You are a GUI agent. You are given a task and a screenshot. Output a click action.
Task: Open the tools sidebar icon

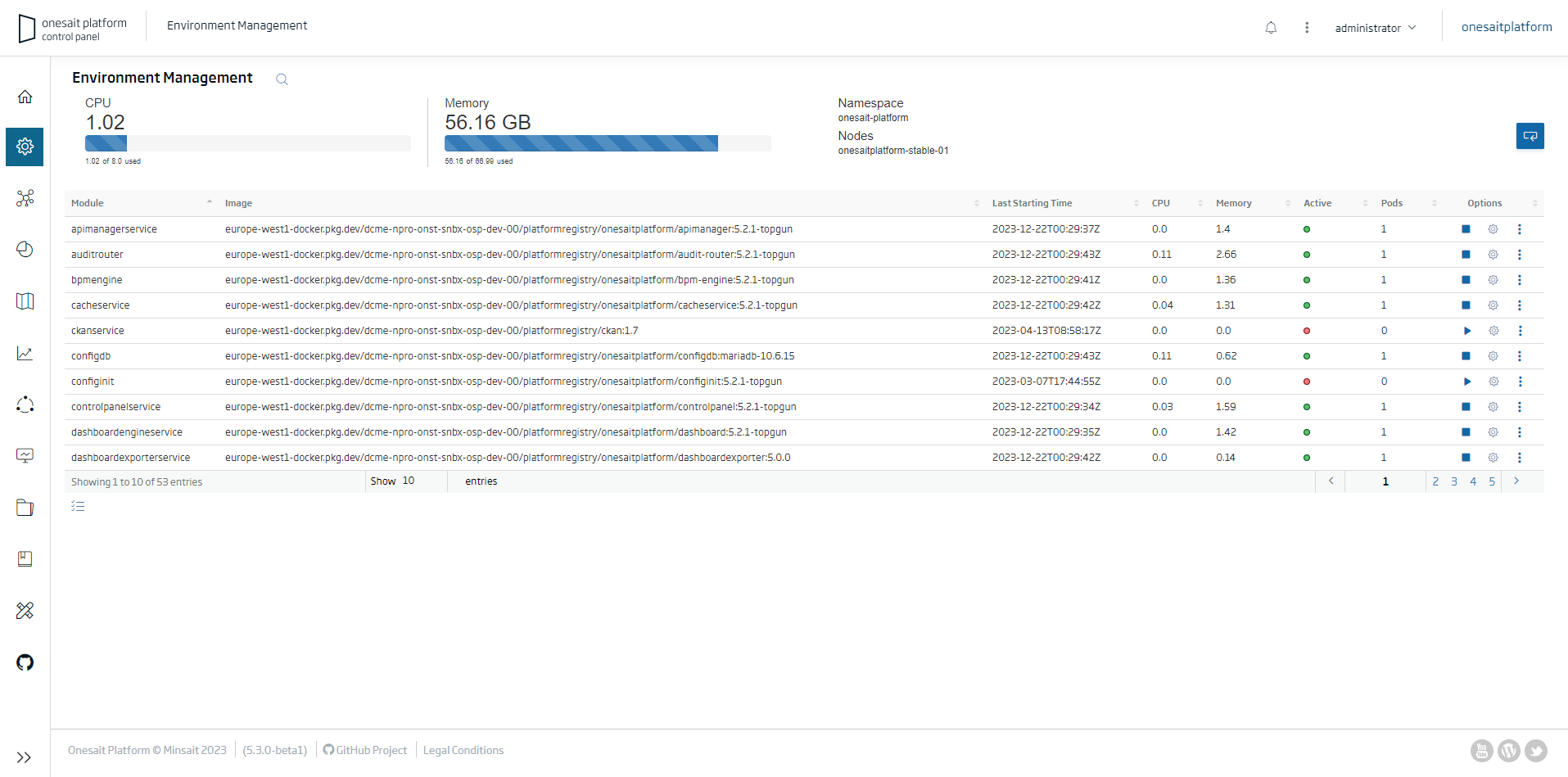25,611
